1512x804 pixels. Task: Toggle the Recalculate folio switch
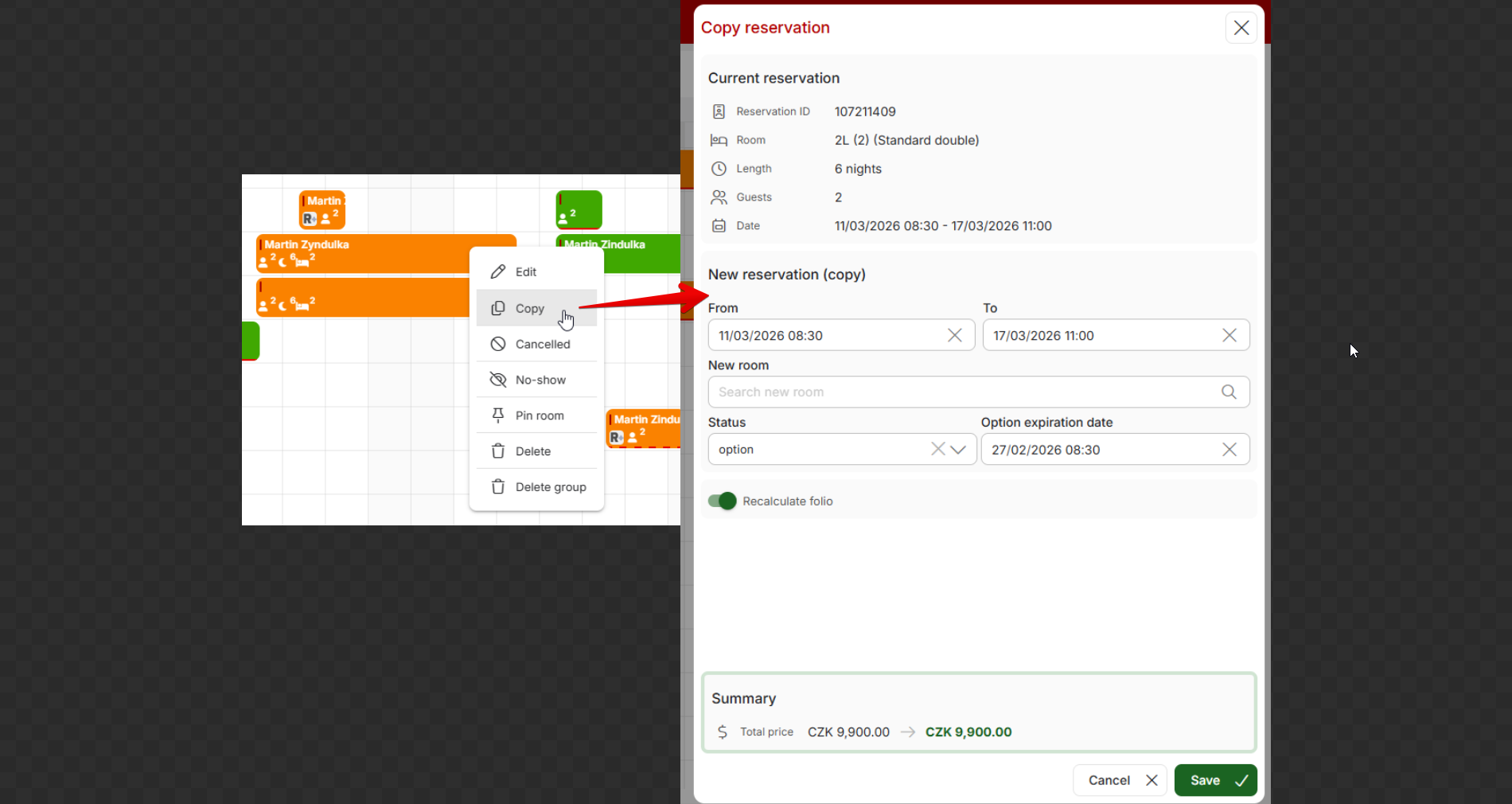click(723, 501)
